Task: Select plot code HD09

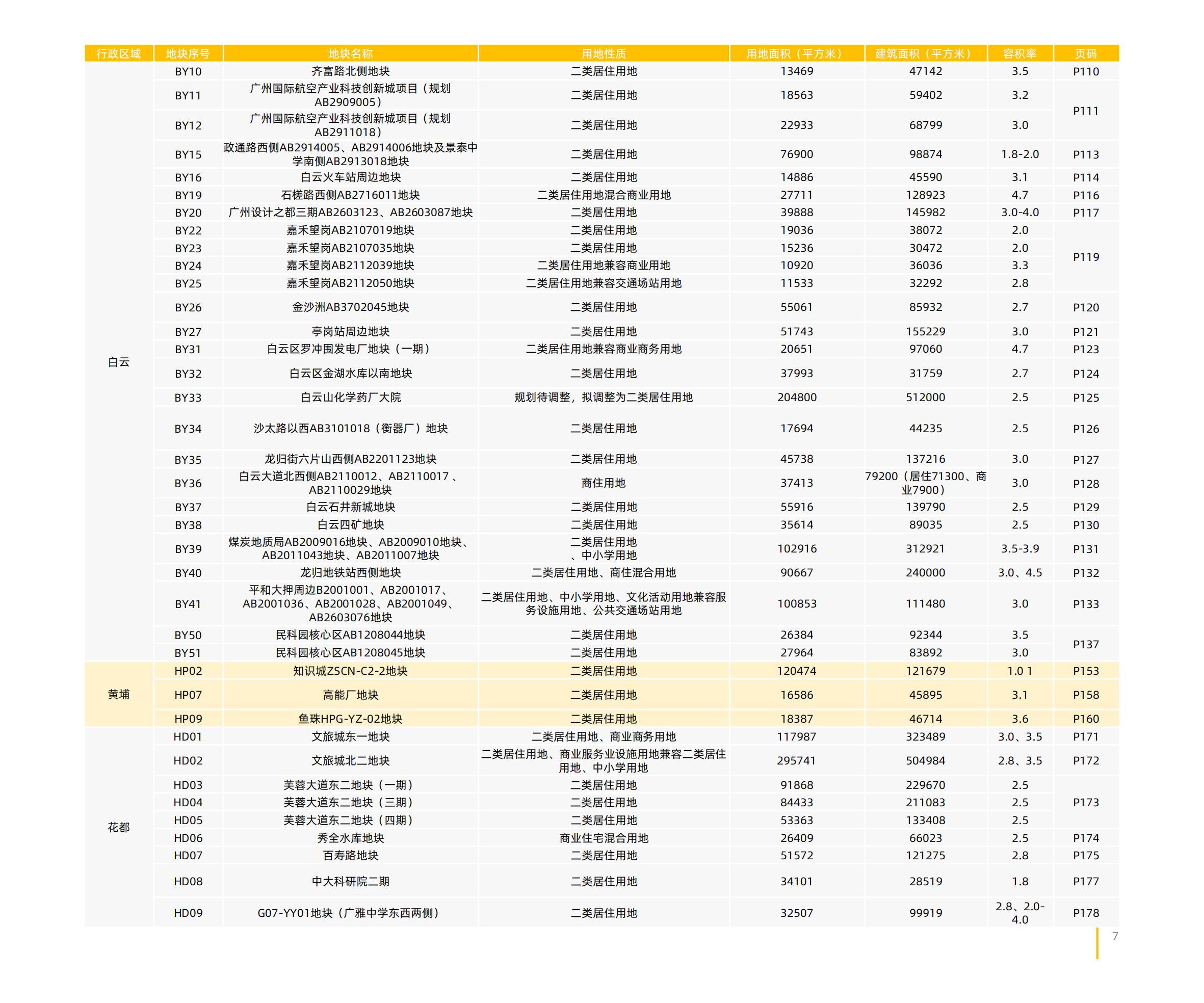Action: (188, 913)
